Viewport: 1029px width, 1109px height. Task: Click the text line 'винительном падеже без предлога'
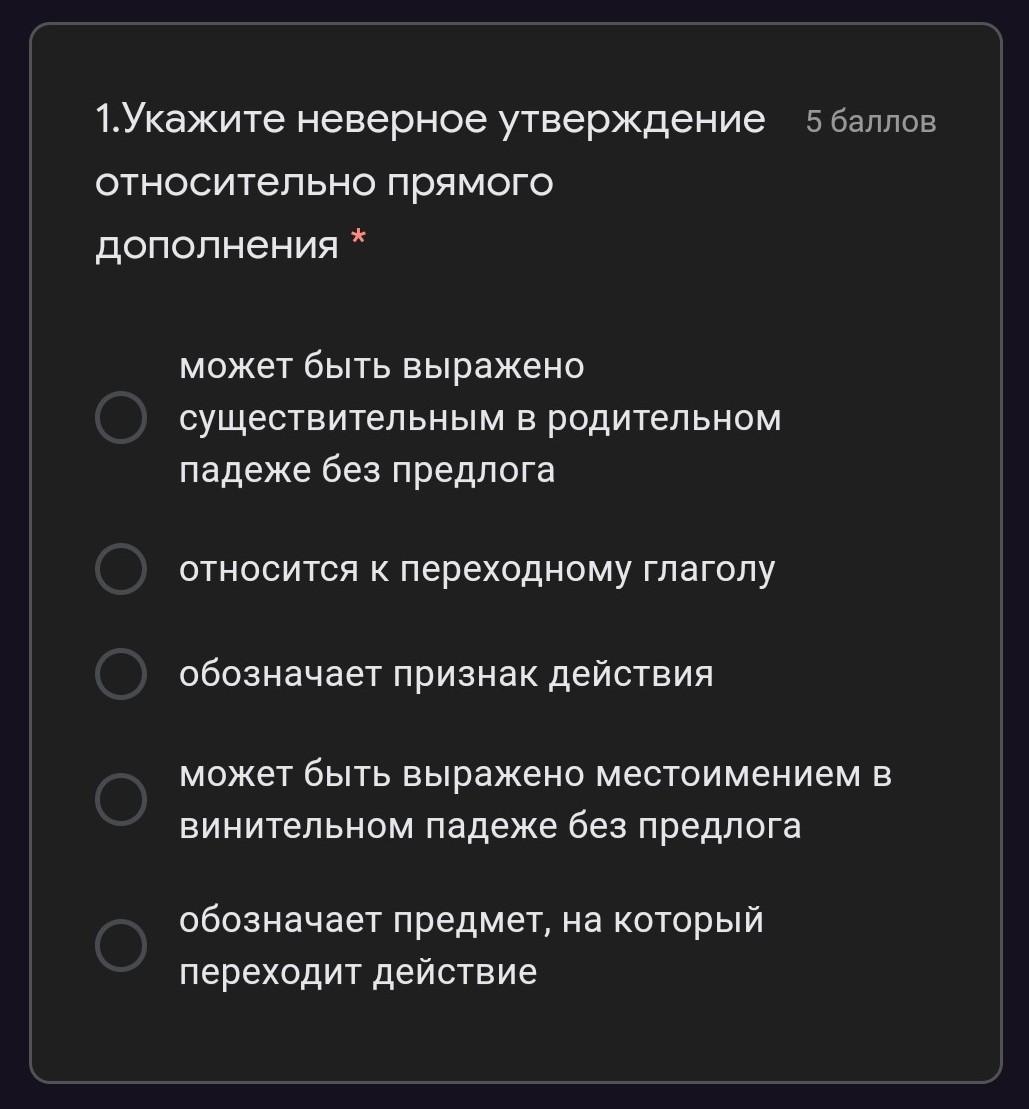(490, 826)
